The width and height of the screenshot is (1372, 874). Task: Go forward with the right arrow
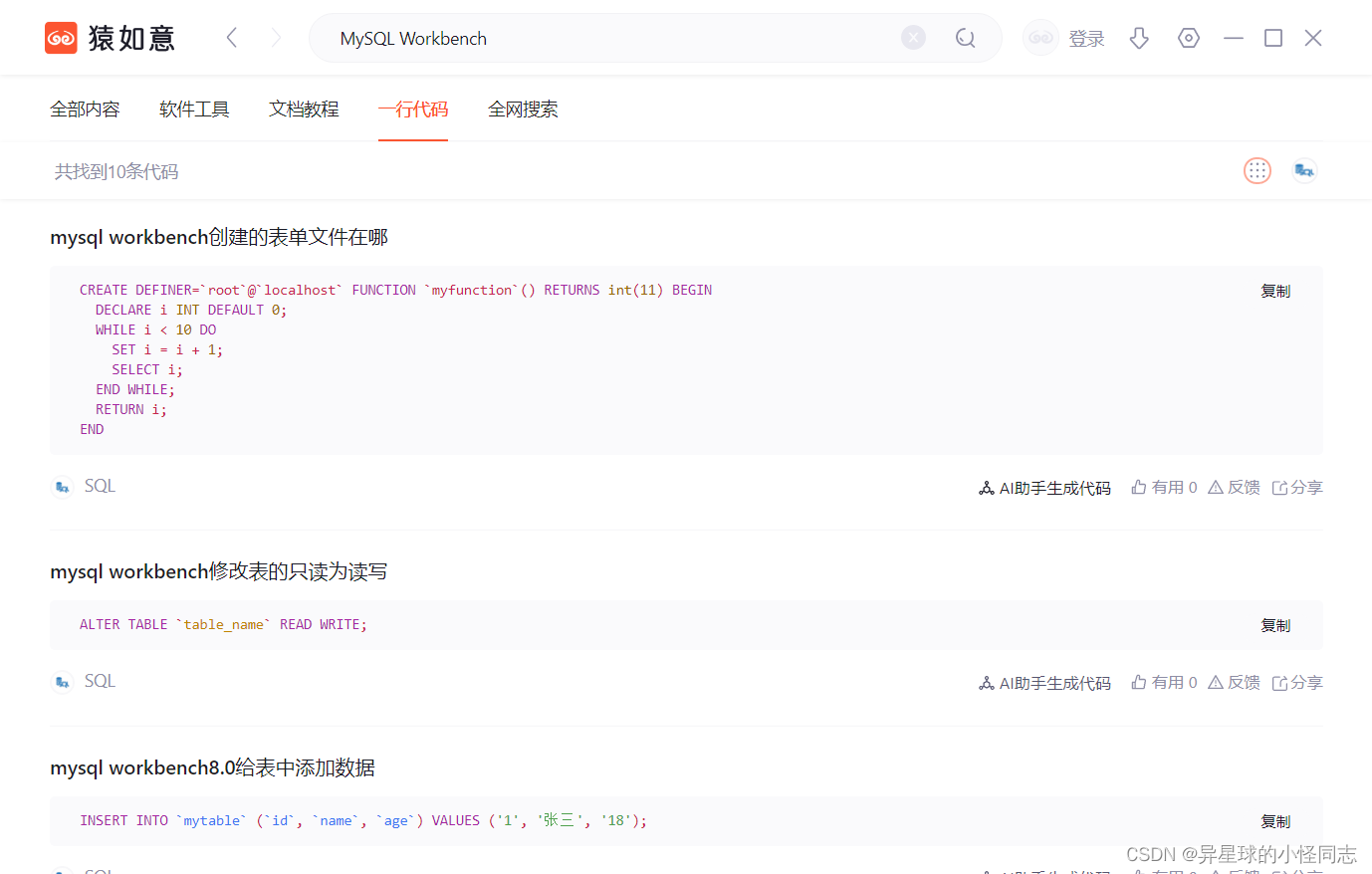point(276,38)
